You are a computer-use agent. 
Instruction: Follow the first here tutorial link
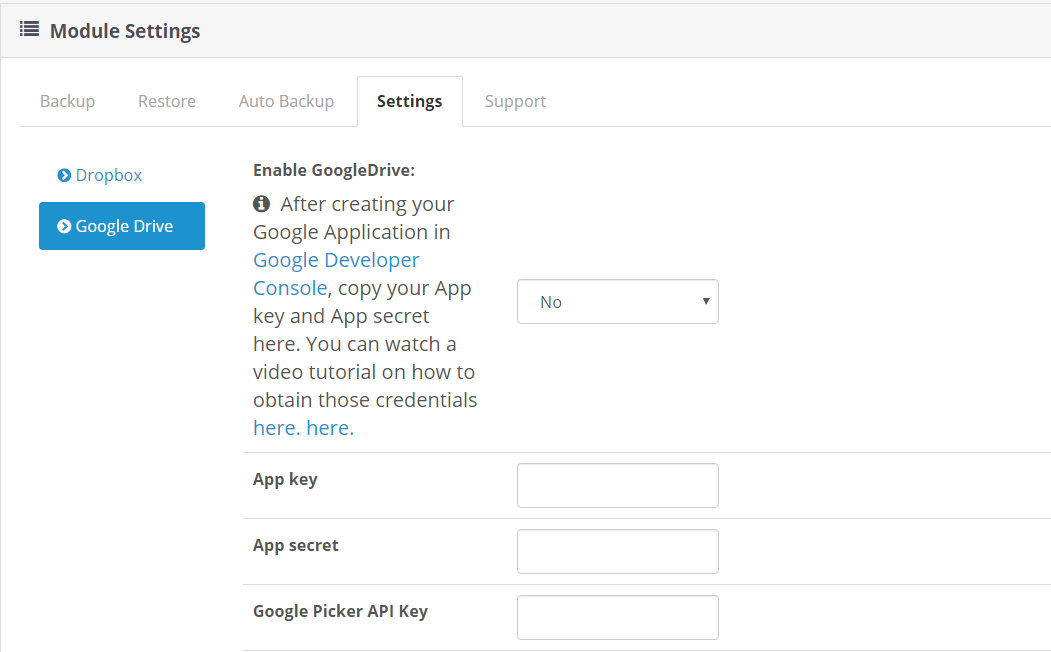[x=276, y=428]
